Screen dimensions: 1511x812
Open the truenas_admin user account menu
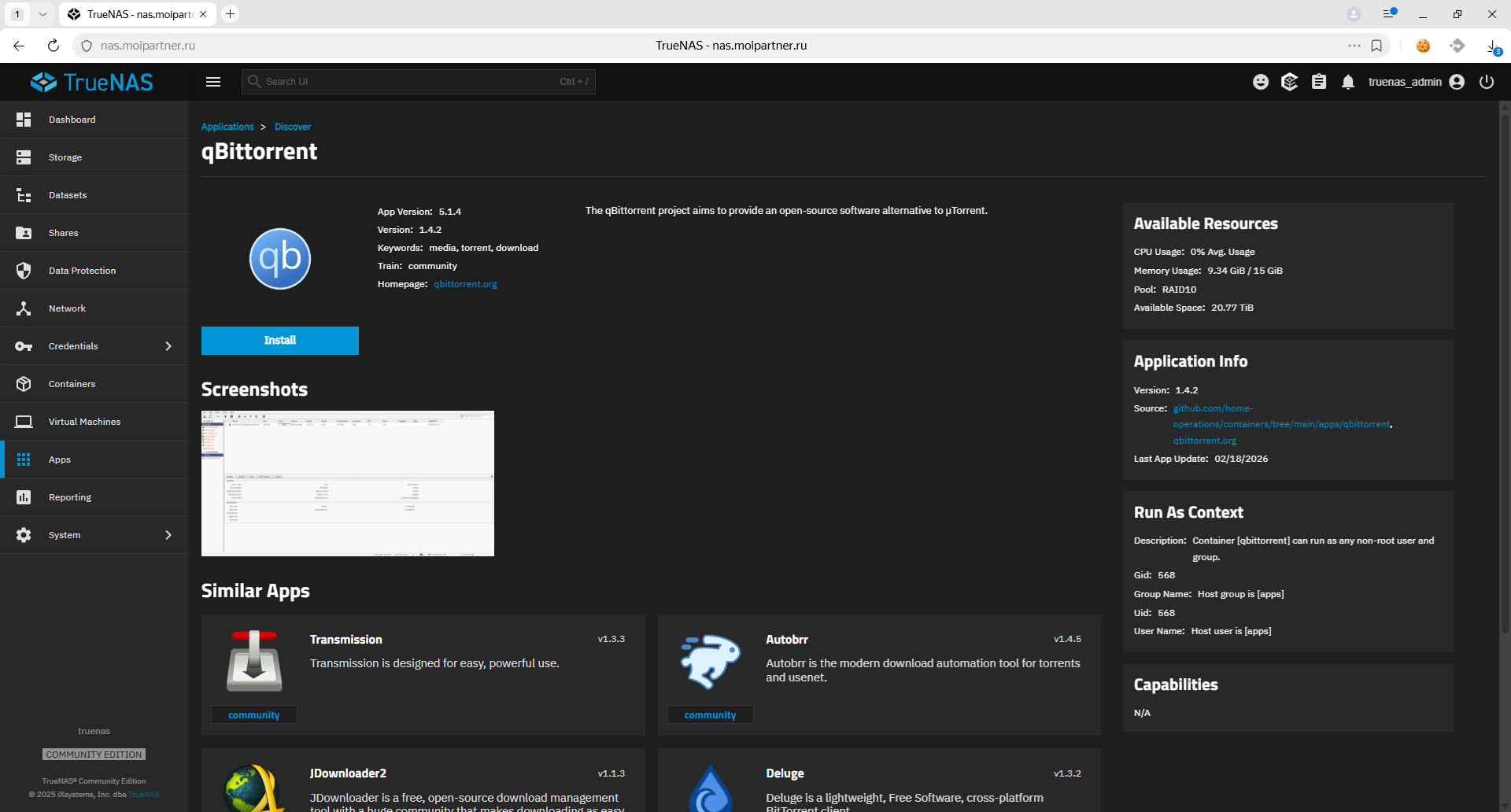(x=1416, y=82)
